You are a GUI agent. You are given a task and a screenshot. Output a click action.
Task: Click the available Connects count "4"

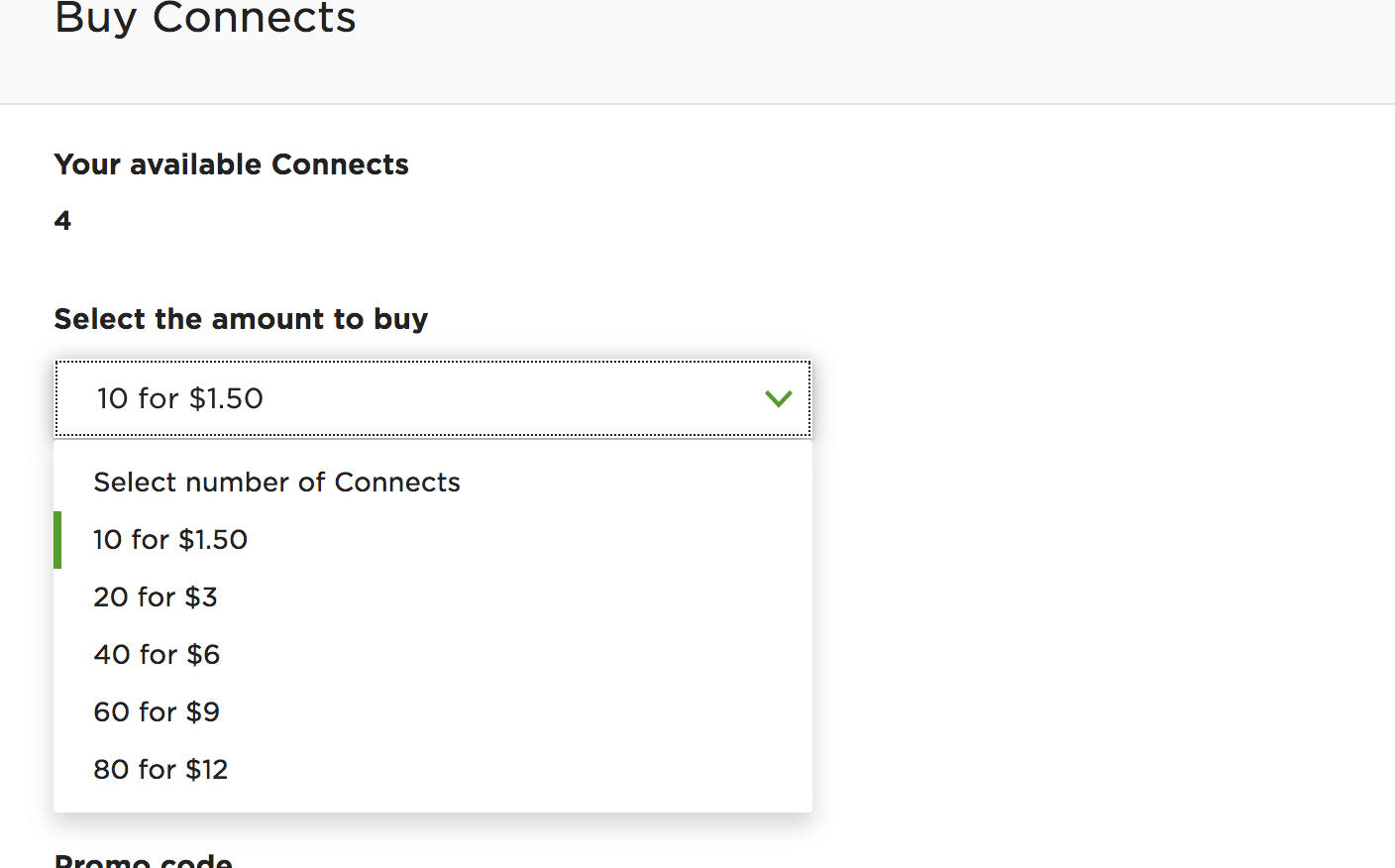tap(62, 220)
